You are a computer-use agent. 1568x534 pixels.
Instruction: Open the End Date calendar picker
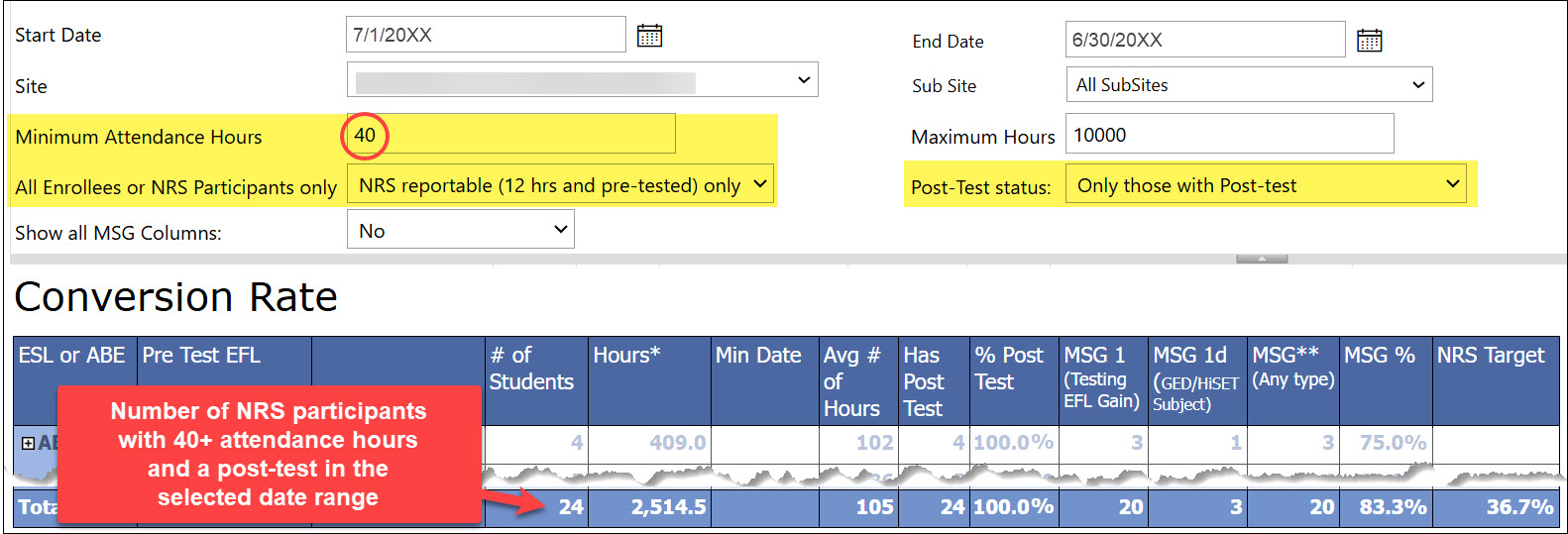pos(1369,41)
